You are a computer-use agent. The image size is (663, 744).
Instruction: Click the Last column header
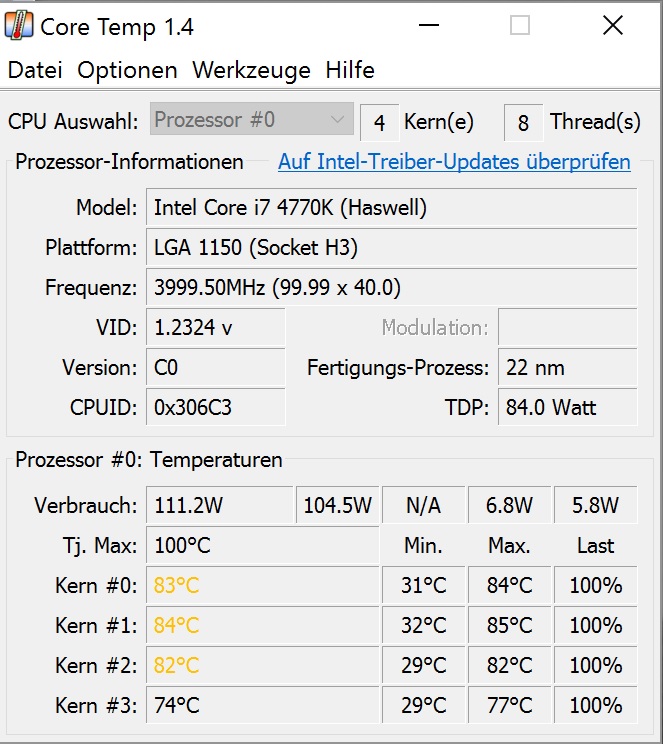(596, 545)
